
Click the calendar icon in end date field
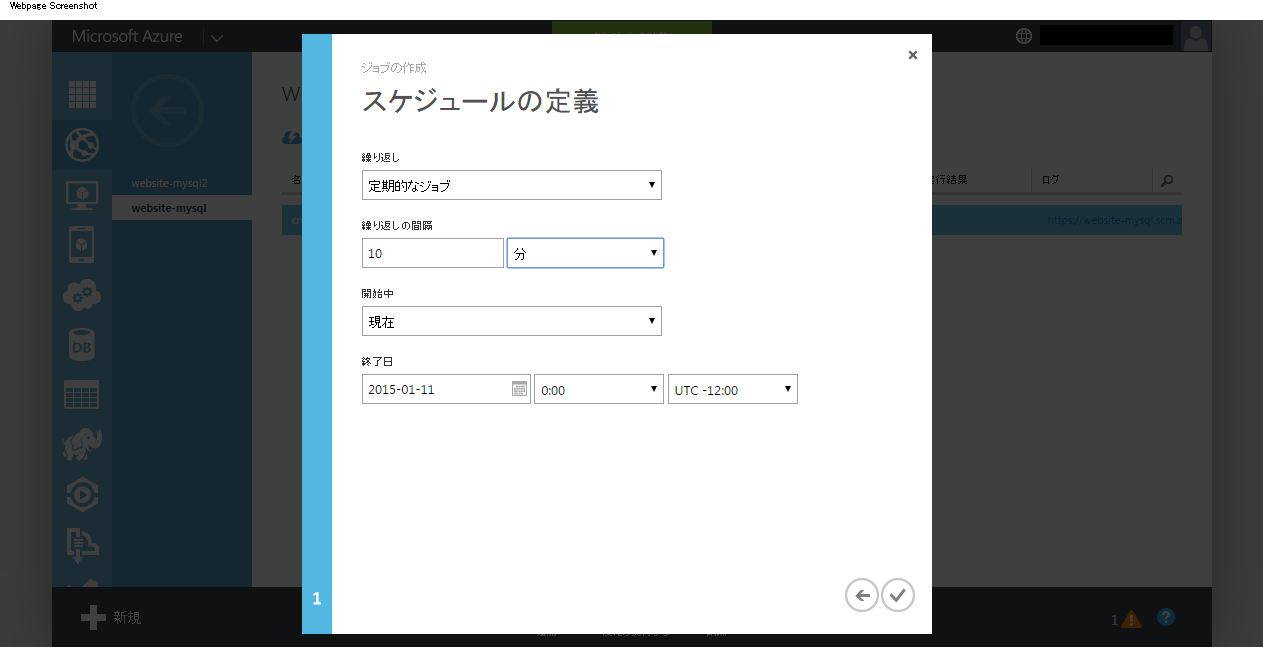click(519, 389)
